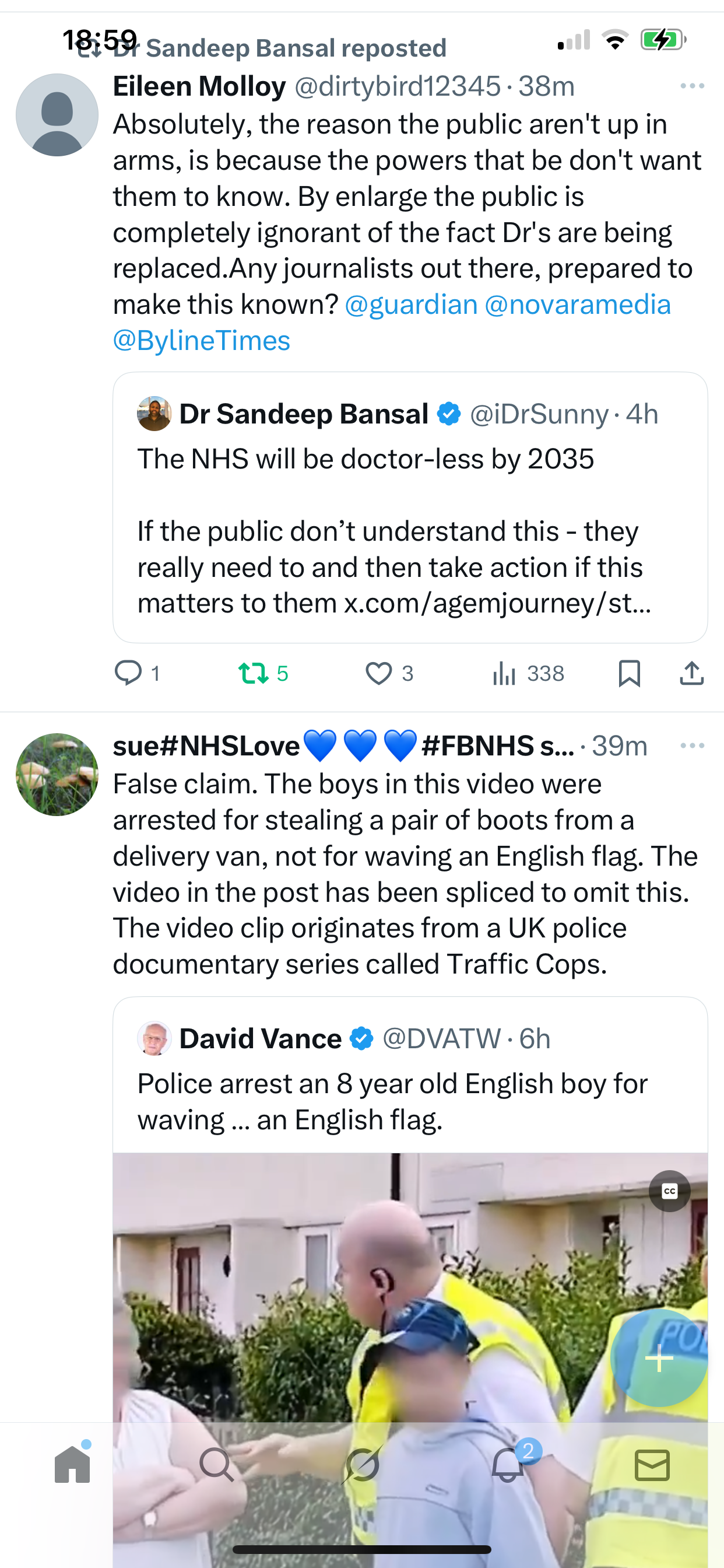Tap the reply icon on Eileen Molloy's post

pos(128,673)
